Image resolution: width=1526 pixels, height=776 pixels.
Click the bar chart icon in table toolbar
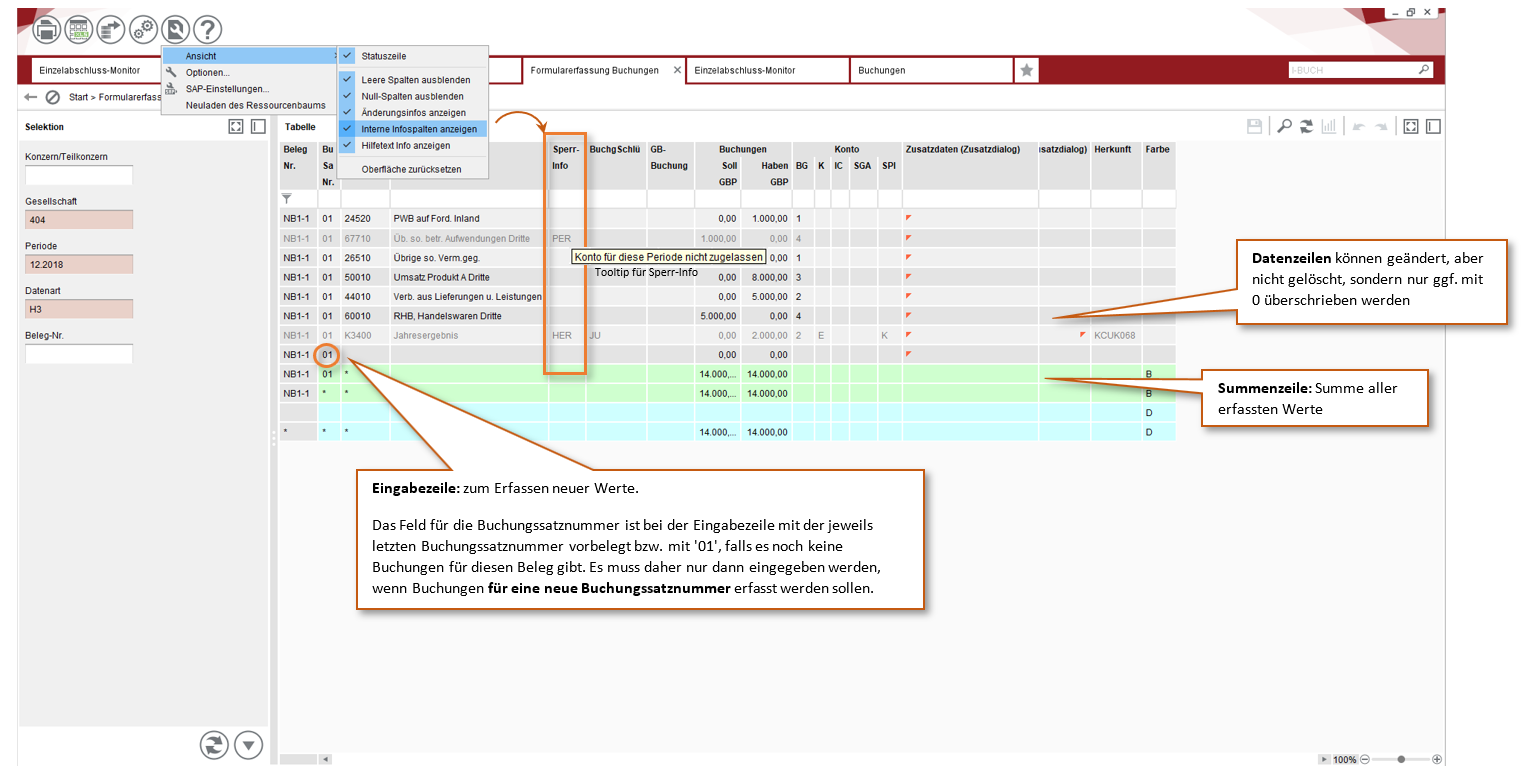tap(1330, 127)
